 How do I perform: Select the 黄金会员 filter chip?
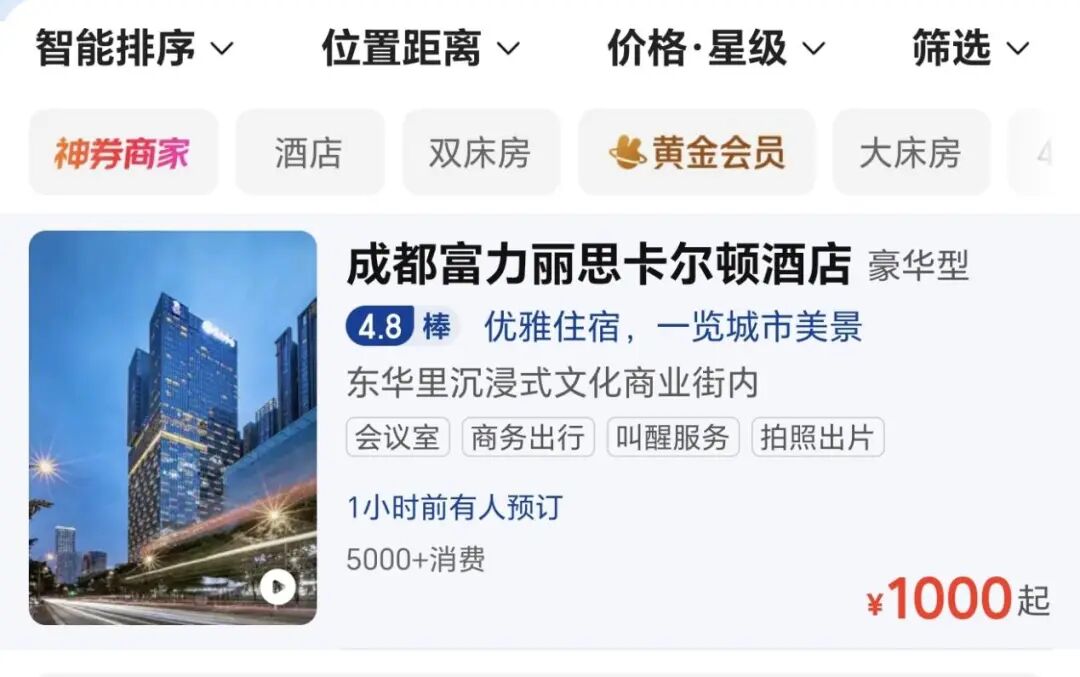tap(696, 152)
